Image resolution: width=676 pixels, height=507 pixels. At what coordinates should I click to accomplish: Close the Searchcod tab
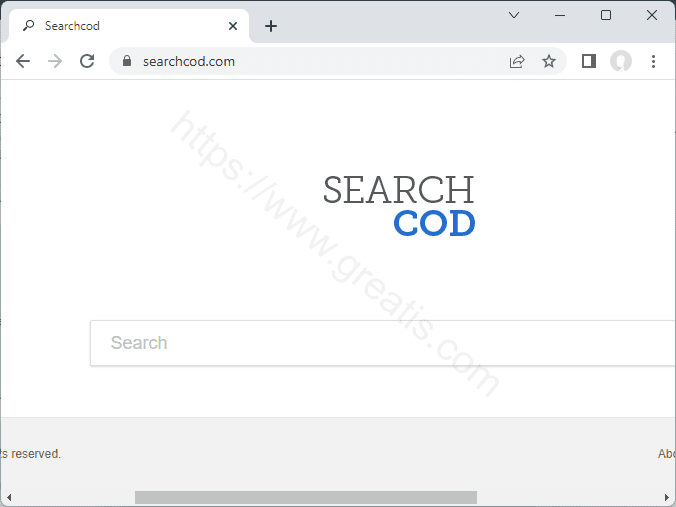pos(233,26)
